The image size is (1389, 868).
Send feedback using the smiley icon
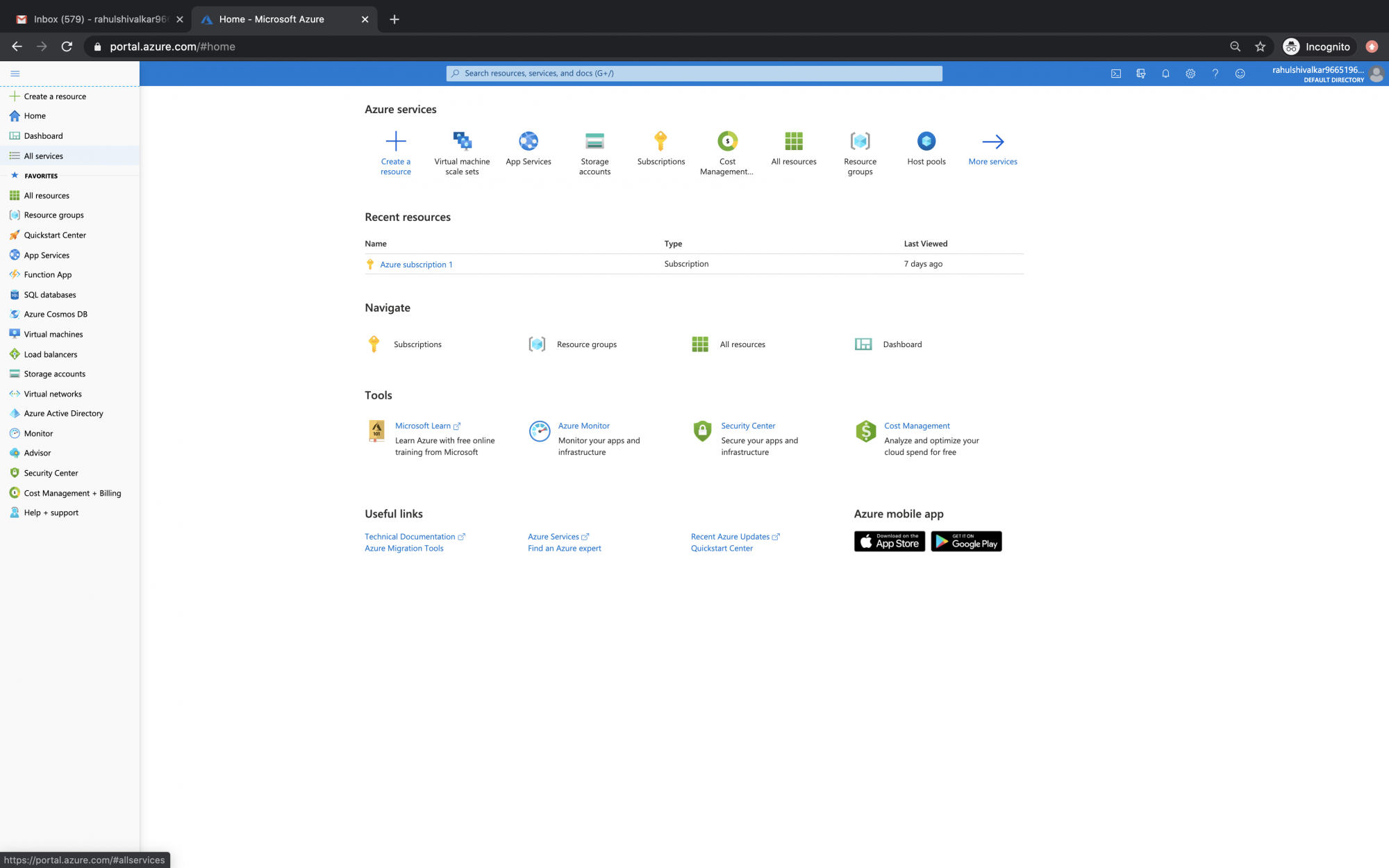coord(1240,73)
